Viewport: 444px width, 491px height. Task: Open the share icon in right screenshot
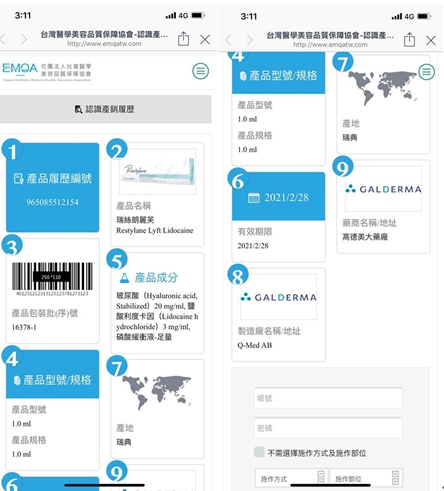point(409,39)
